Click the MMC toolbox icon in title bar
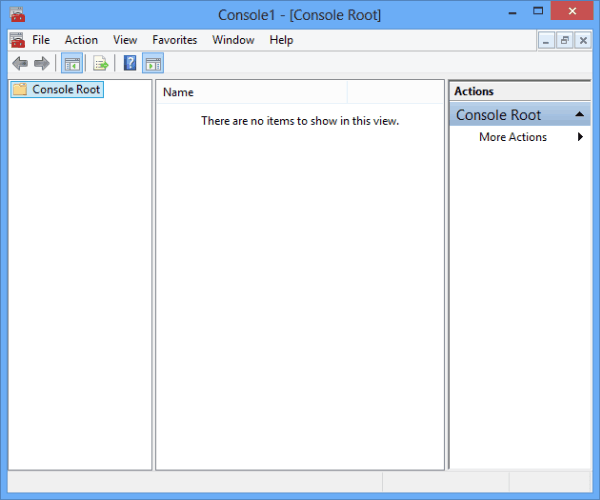 coord(17,15)
